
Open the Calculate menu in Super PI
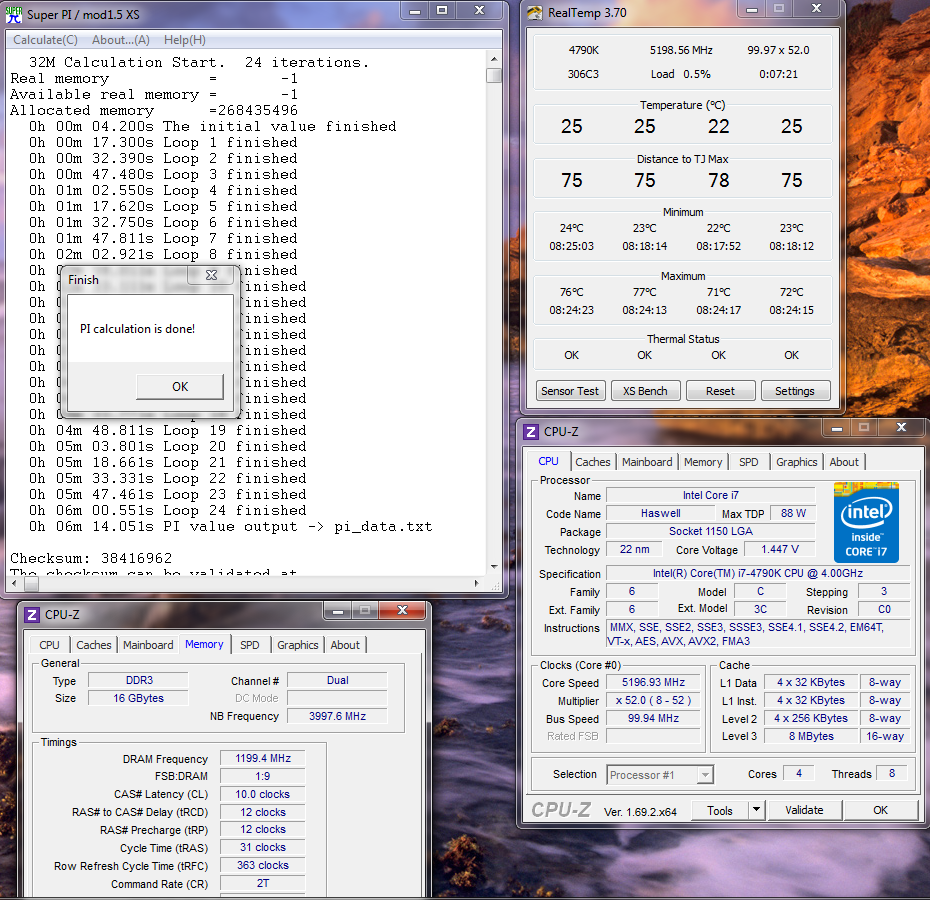46,40
